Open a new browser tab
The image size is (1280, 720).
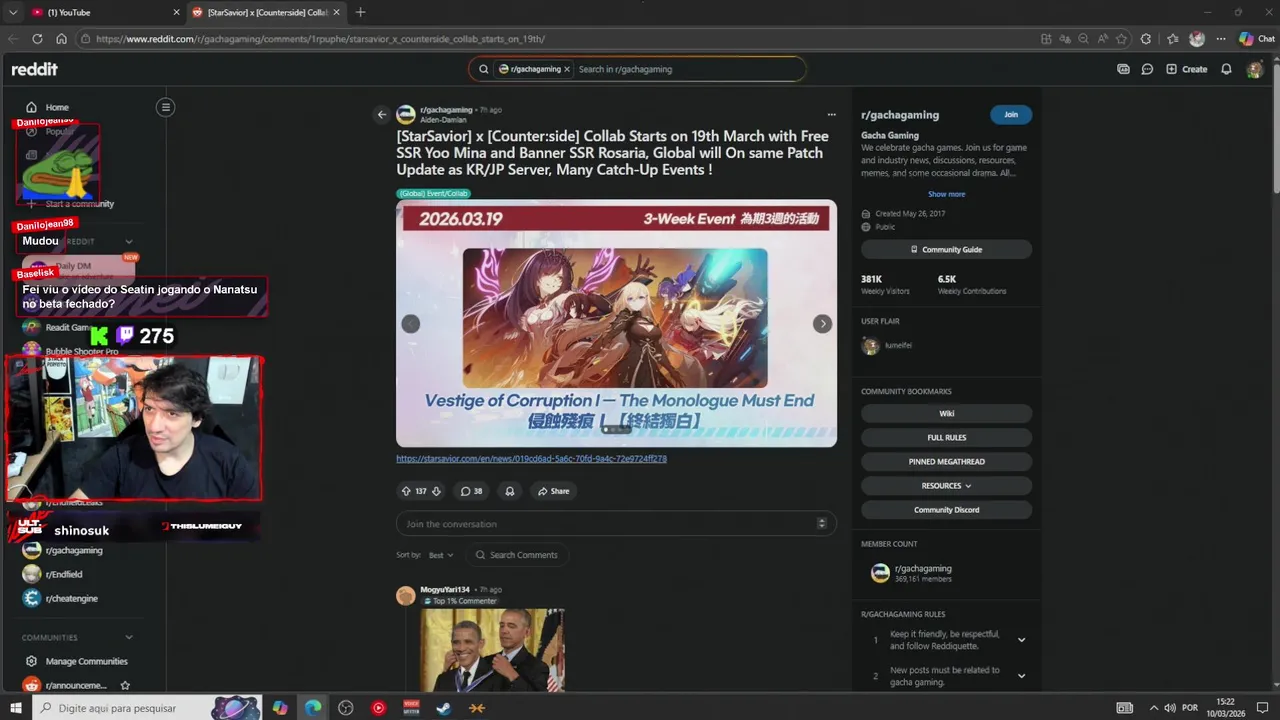pyautogui.click(x=360, y=12)
